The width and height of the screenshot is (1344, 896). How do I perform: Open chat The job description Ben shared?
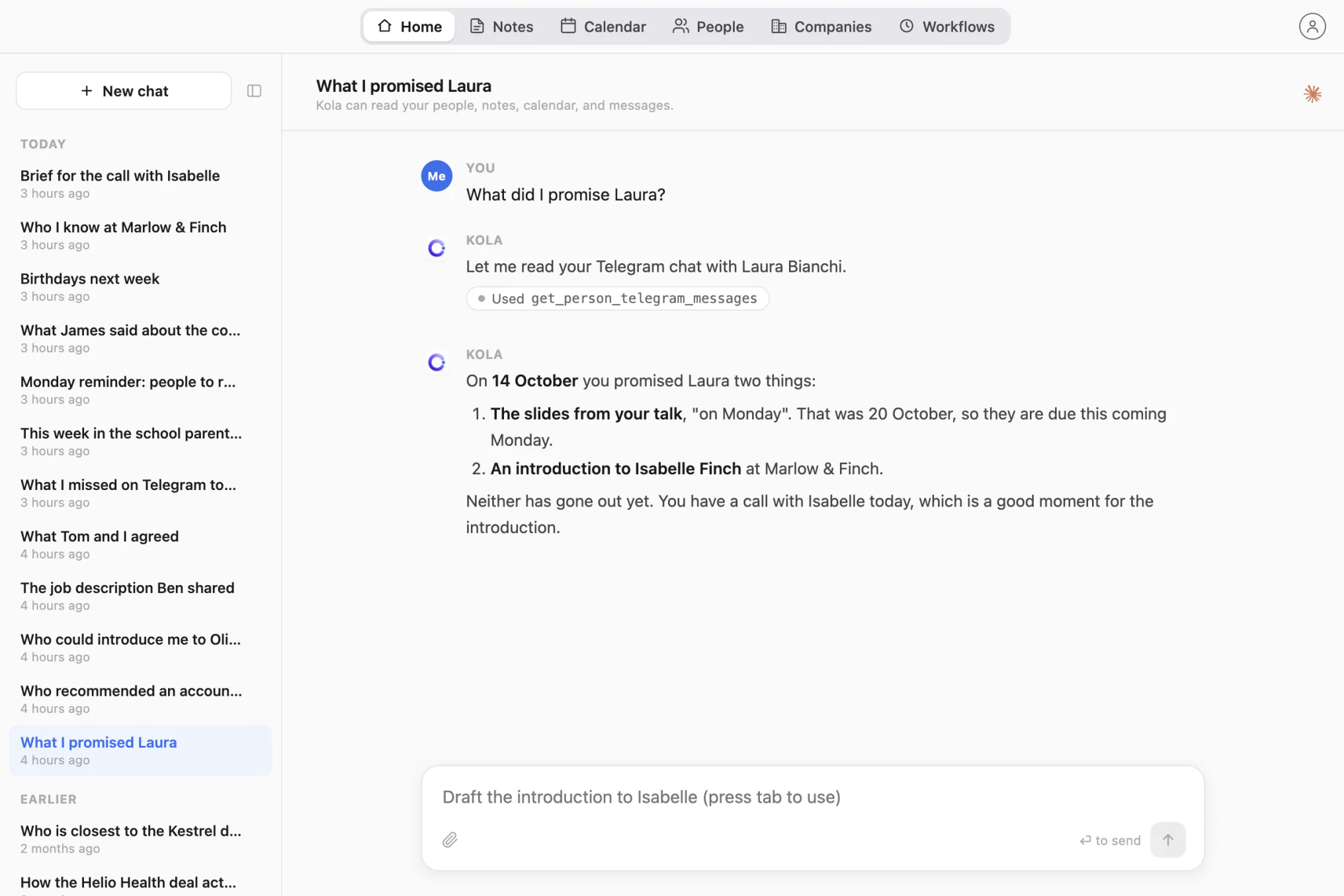pos(140,596)
